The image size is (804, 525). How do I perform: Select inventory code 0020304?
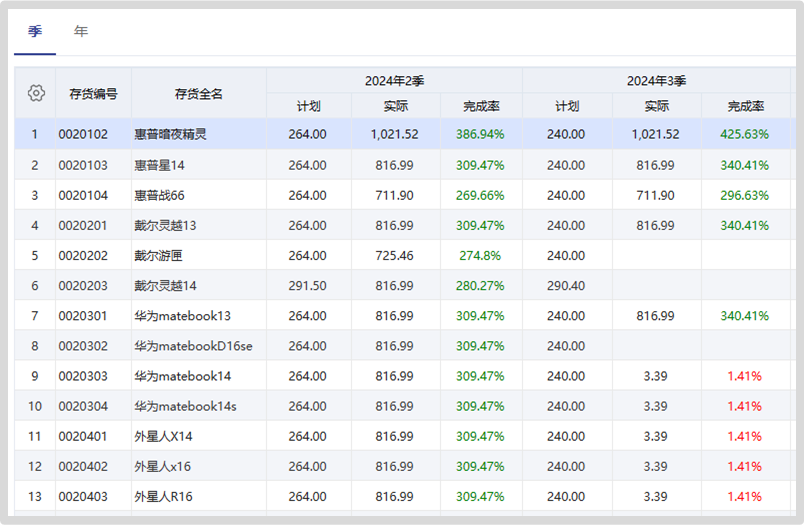pyautogui.click(x=83, y=407)
